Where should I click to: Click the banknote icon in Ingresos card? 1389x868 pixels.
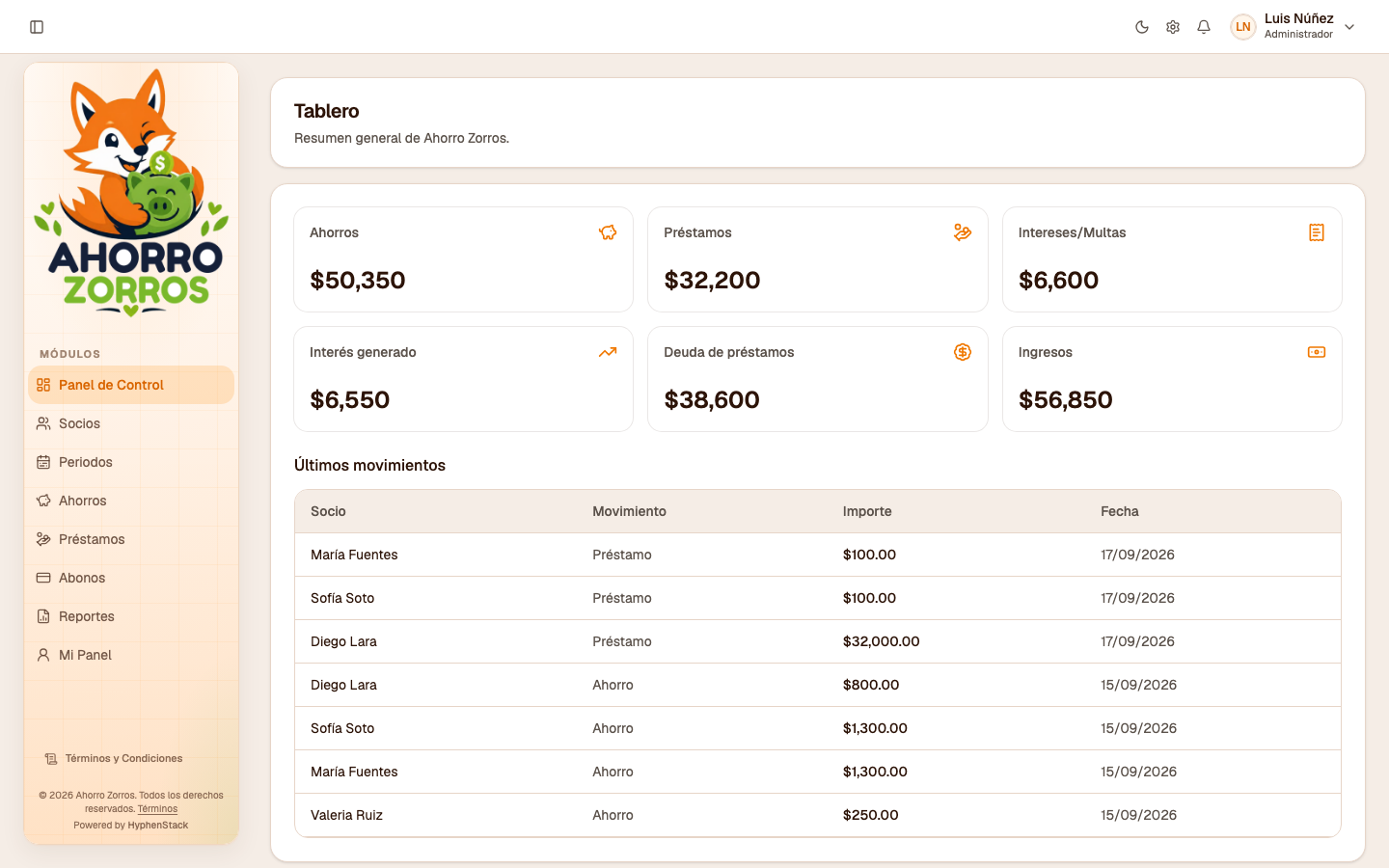1317,352
